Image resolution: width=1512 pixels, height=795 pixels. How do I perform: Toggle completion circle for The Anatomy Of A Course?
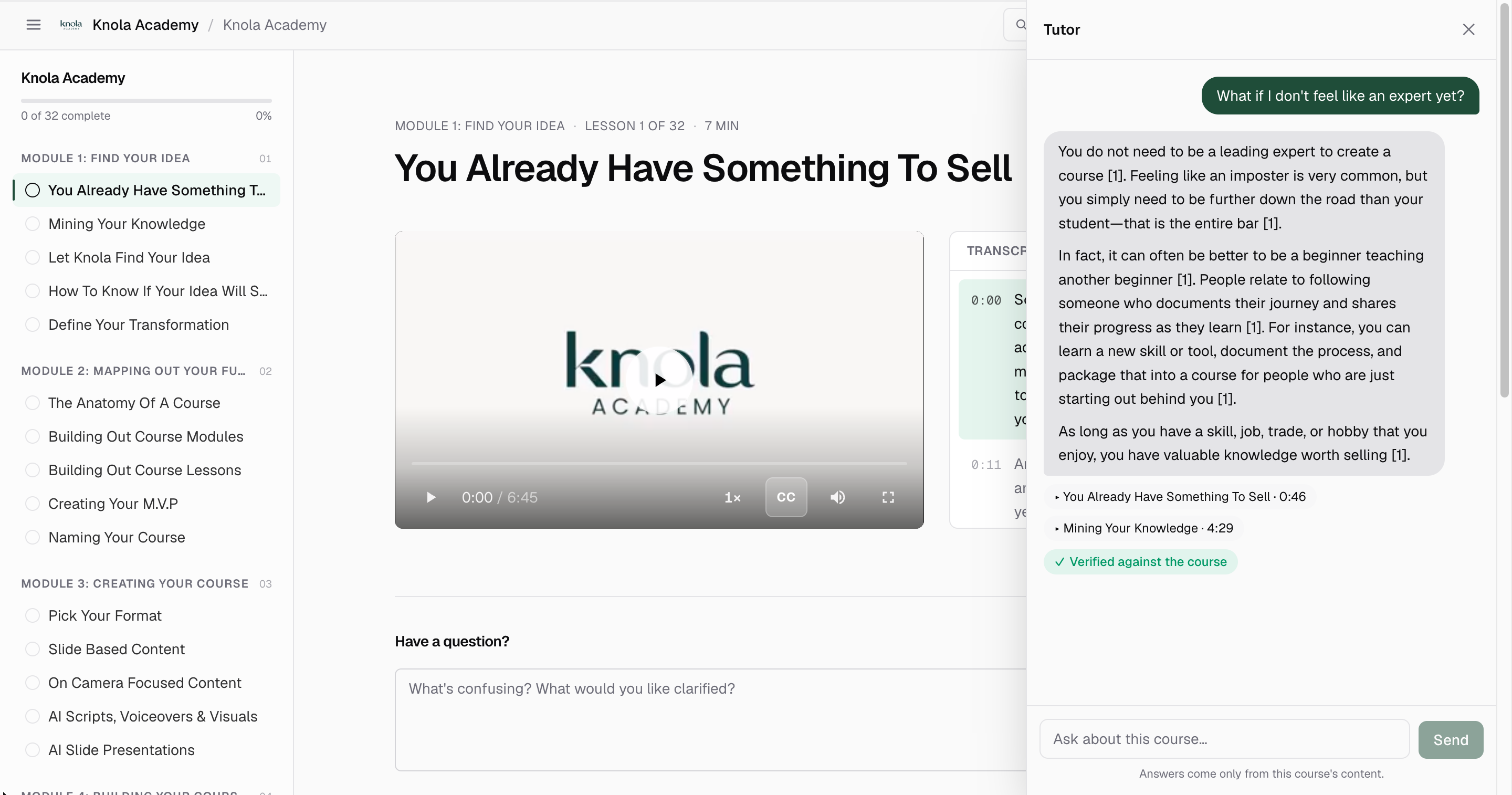pyautogui.click(x=33, y=403)
